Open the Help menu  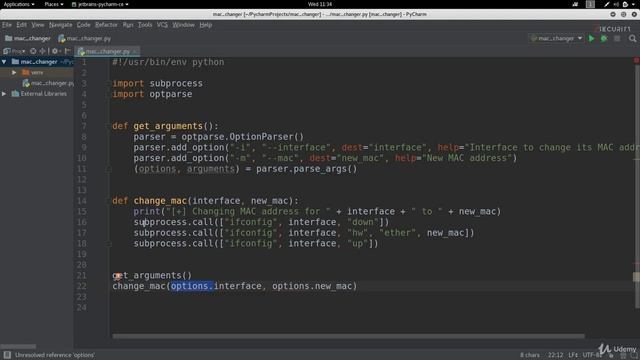[x=206, y=25]
